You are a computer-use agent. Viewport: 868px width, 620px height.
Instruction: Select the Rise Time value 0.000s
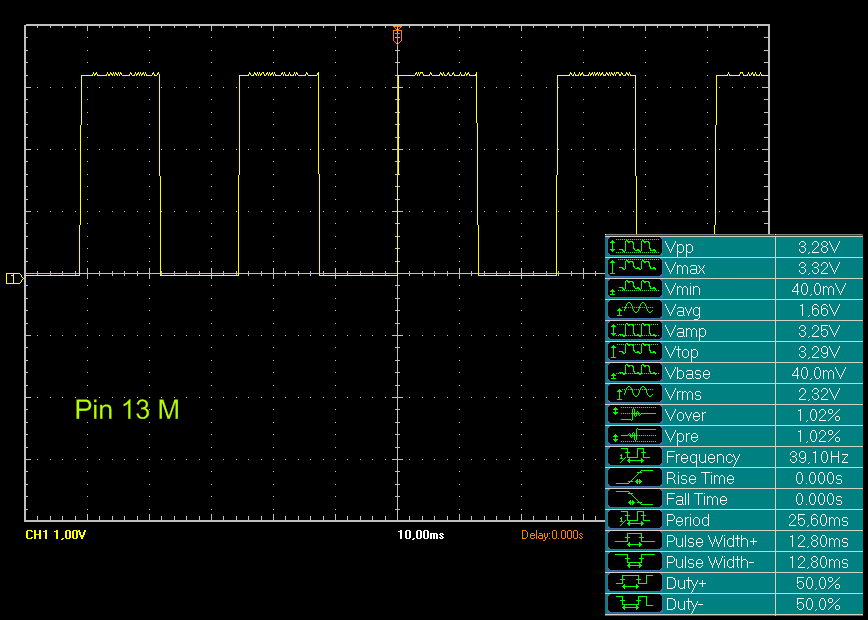(x=819, y=479)
